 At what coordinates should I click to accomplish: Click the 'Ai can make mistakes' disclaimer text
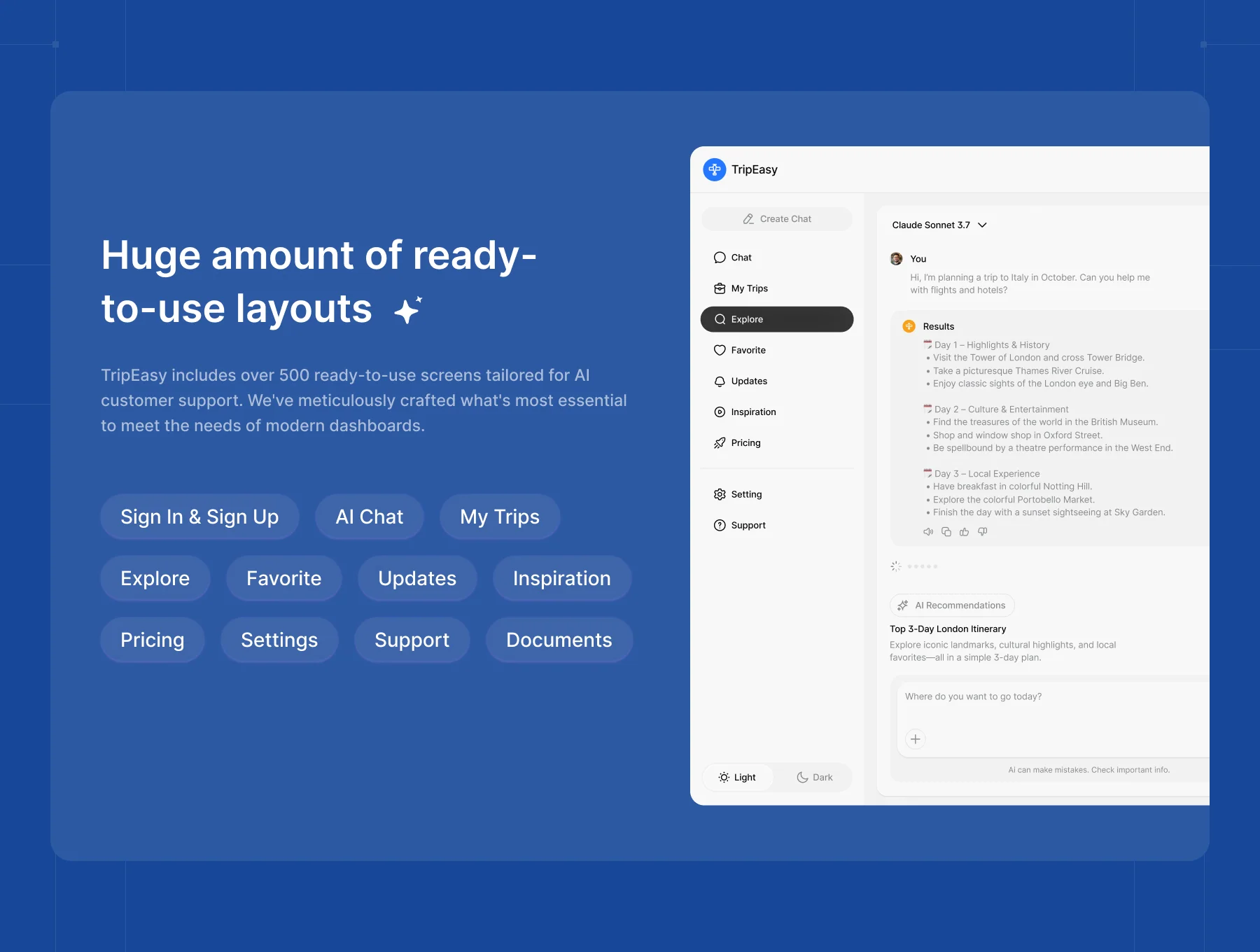[x=1089, y=770]
